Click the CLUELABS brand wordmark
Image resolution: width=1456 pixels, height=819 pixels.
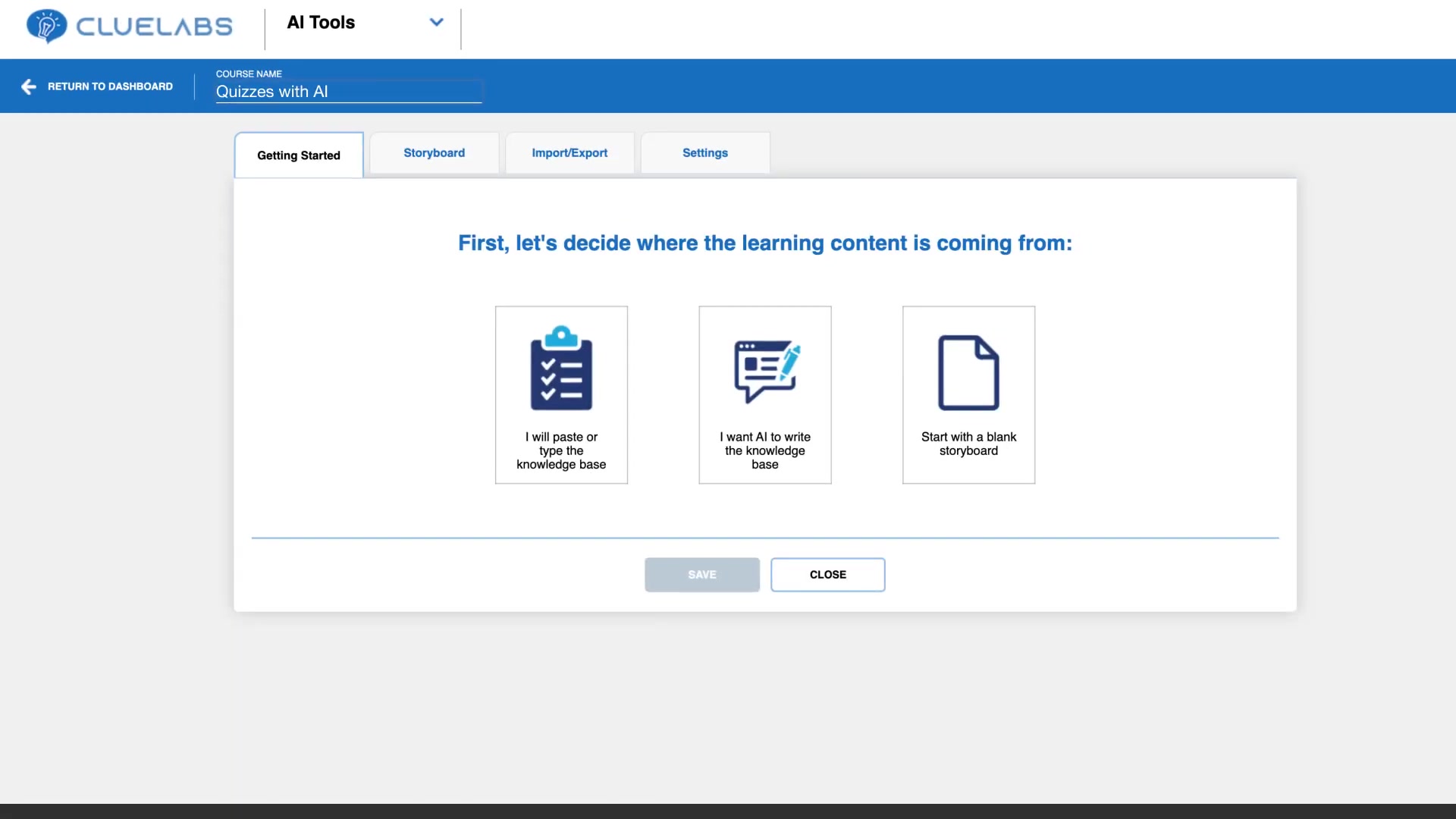click(154, 27)
